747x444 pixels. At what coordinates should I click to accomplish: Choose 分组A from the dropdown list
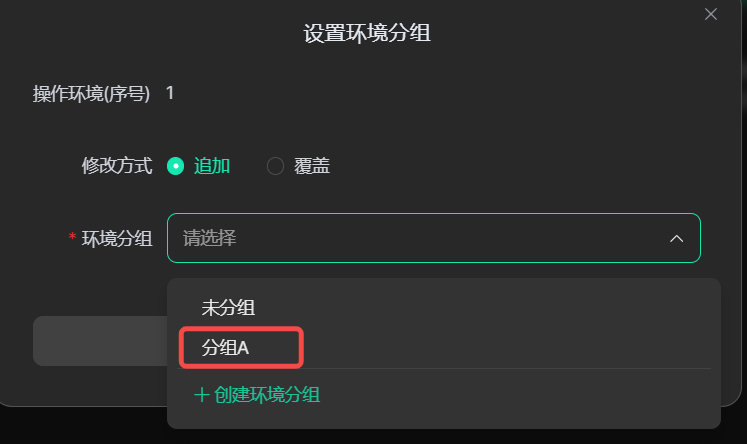225,348
